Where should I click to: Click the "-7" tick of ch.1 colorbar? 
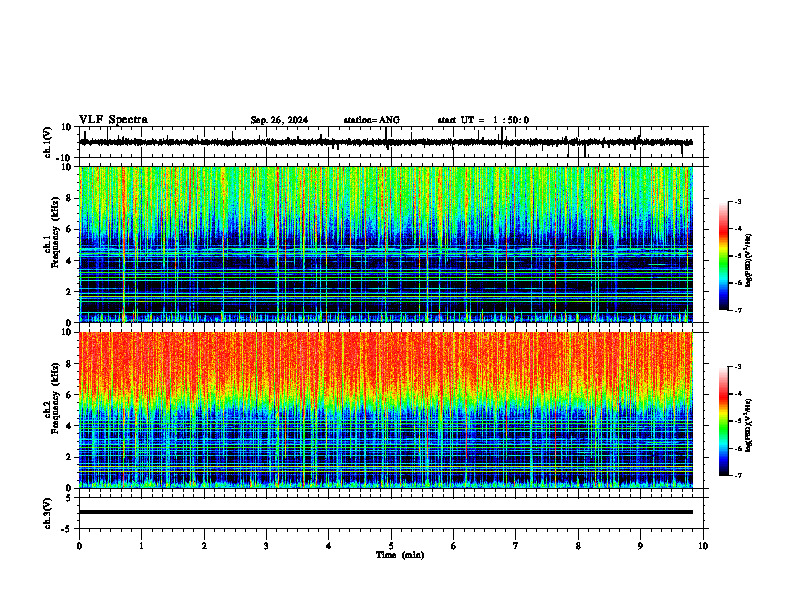click(x=738, y=310)
